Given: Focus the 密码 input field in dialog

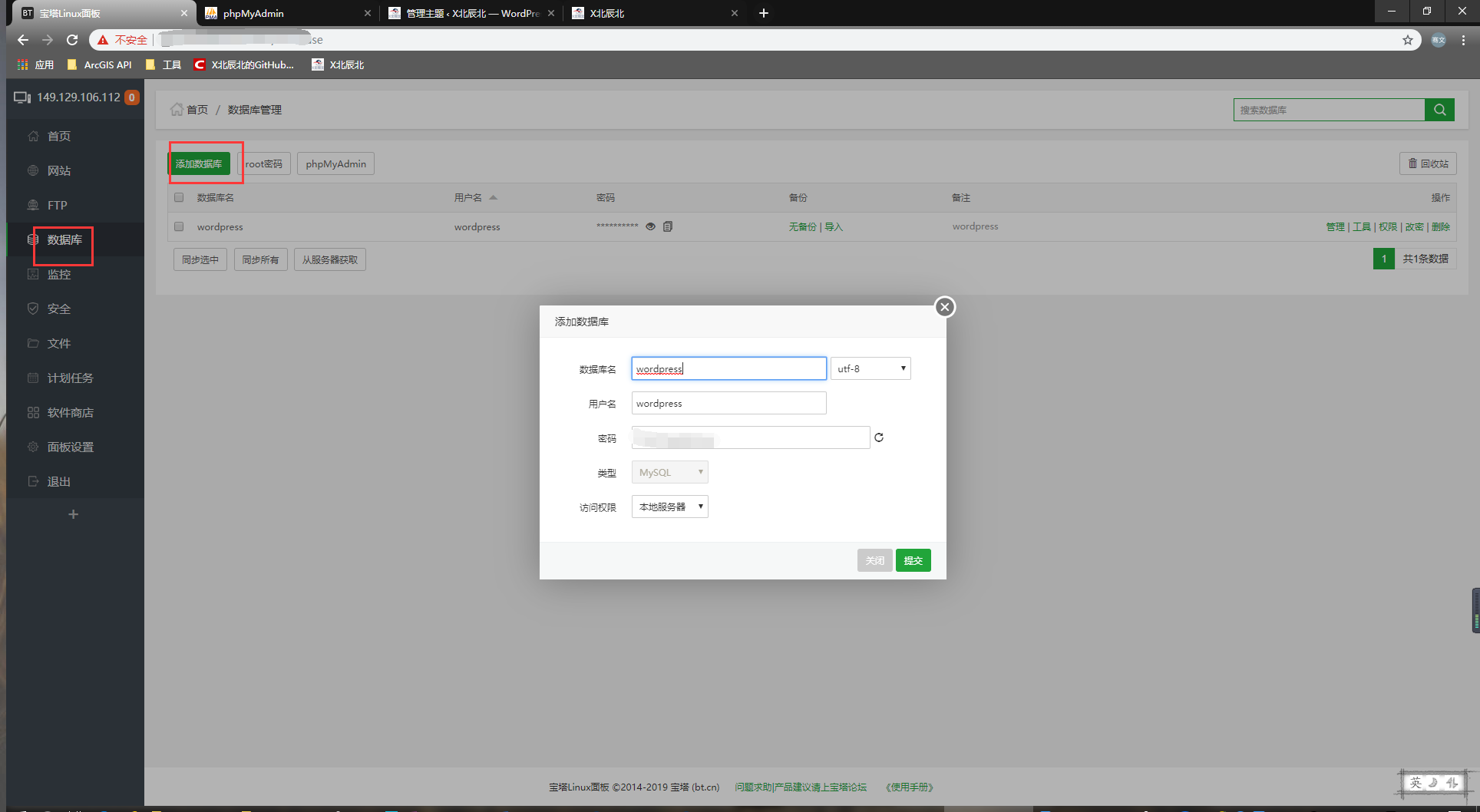Looking at the screenshot, I should (750, 437).
